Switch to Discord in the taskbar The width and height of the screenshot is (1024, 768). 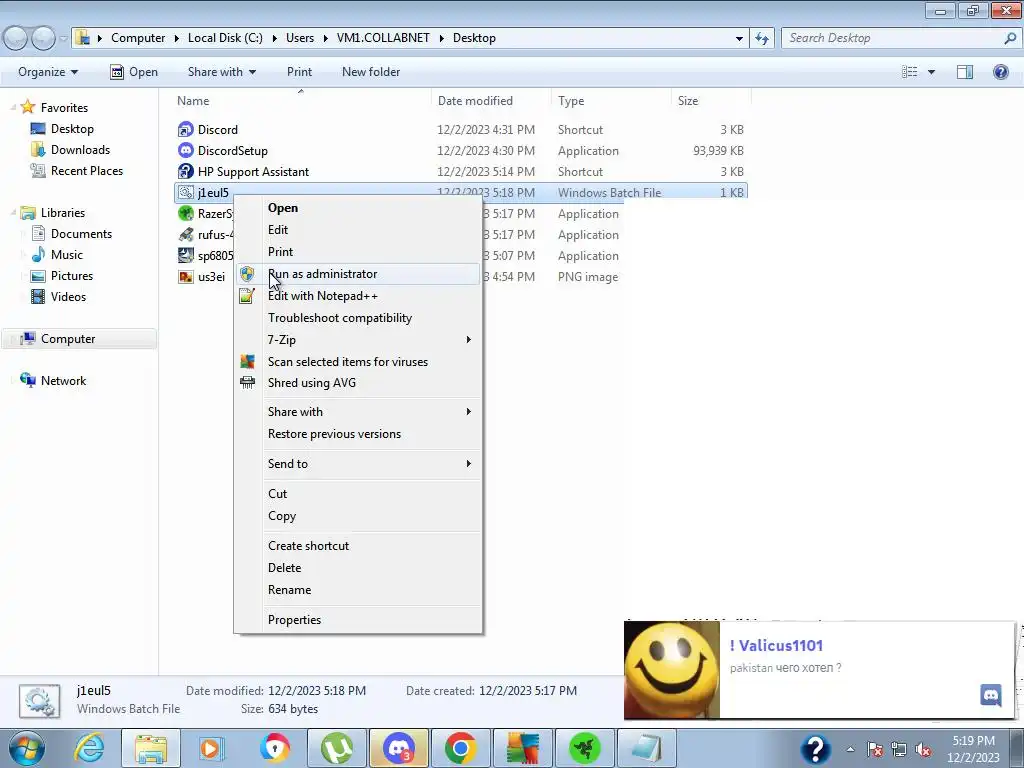[x=399, y=748]
